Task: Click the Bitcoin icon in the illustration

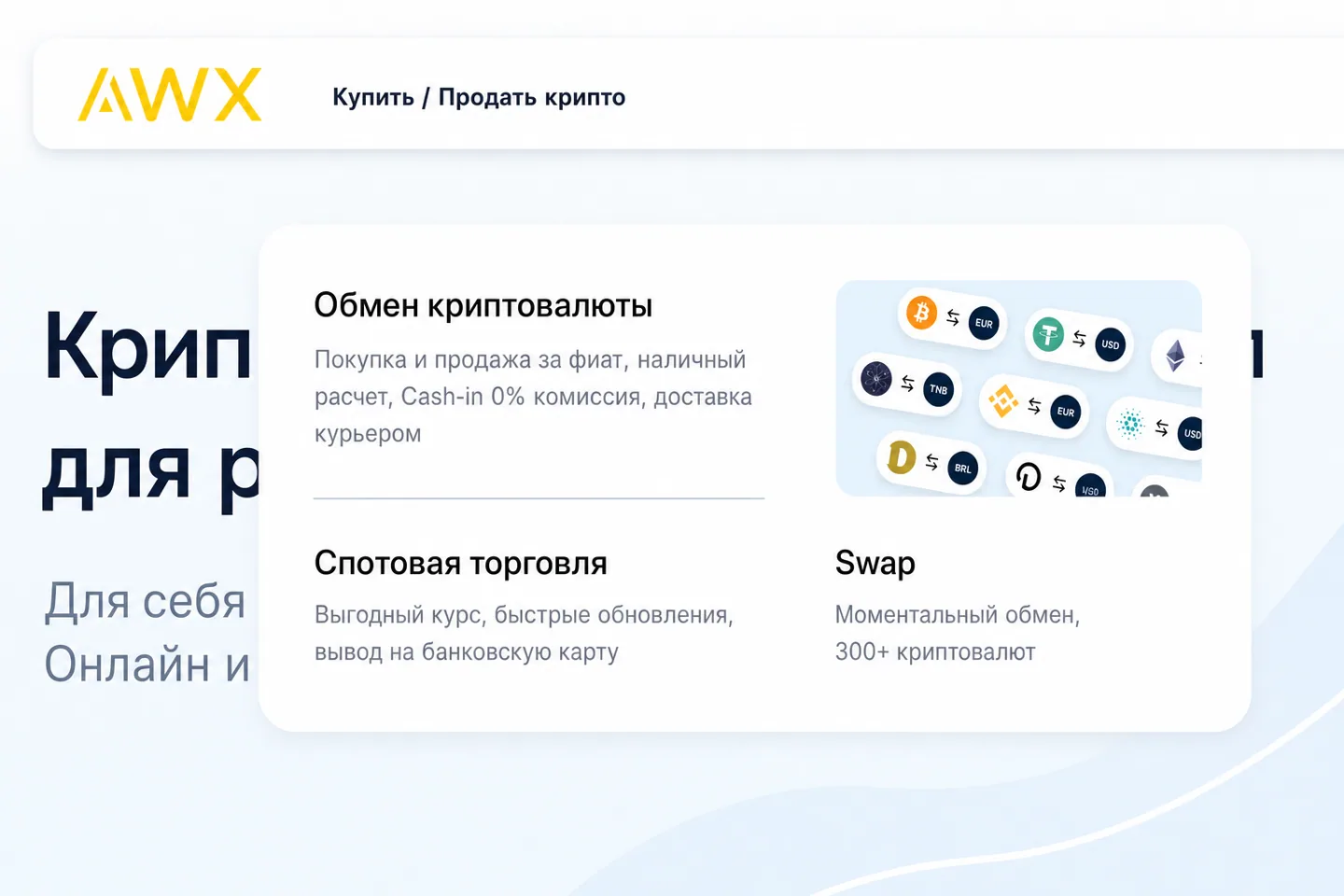Action: 922,312
